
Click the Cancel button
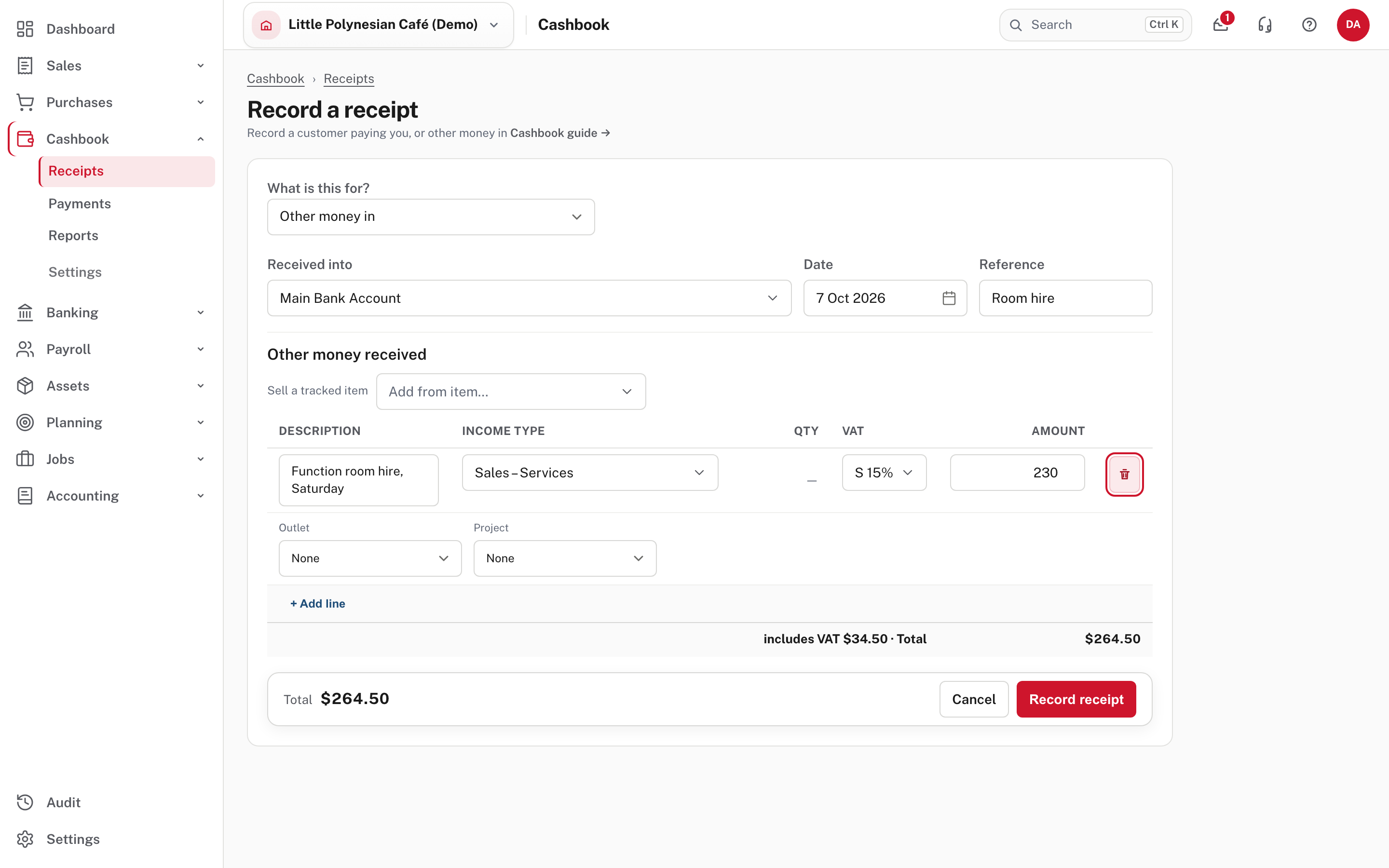[974, 699]
